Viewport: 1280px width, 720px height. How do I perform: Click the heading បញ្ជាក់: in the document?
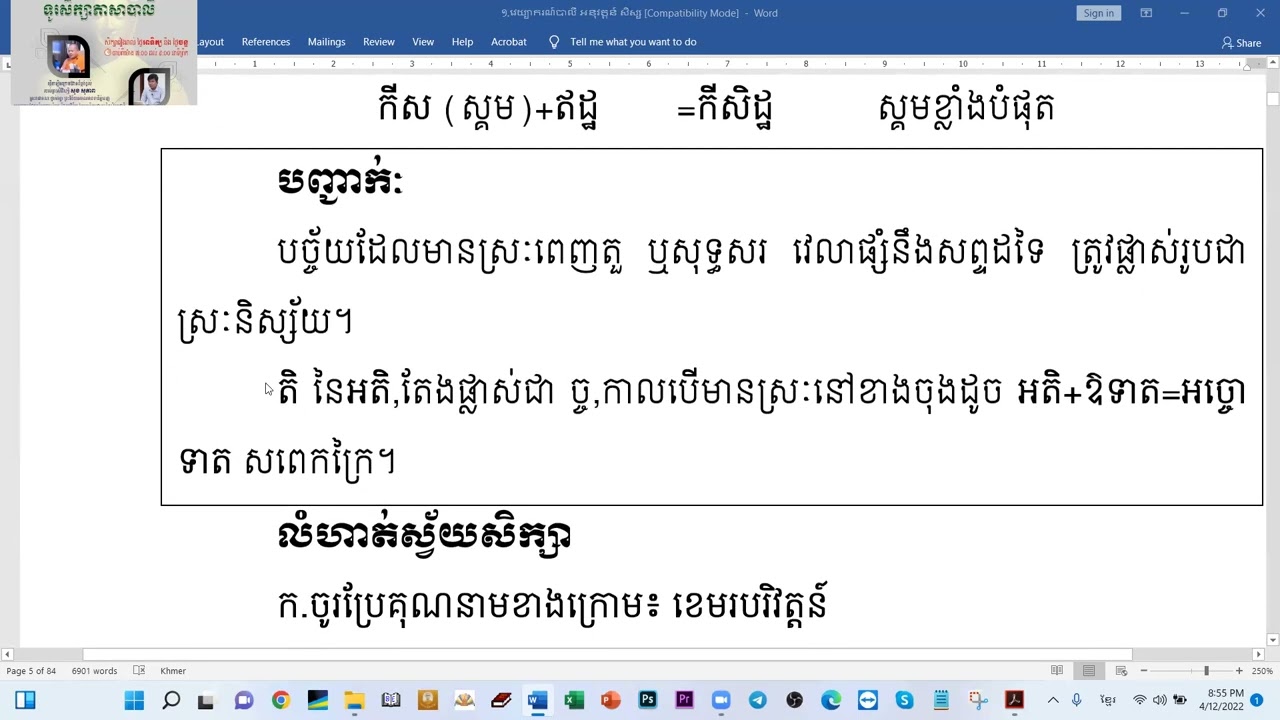pyautogui.click(x=340, y=180)
